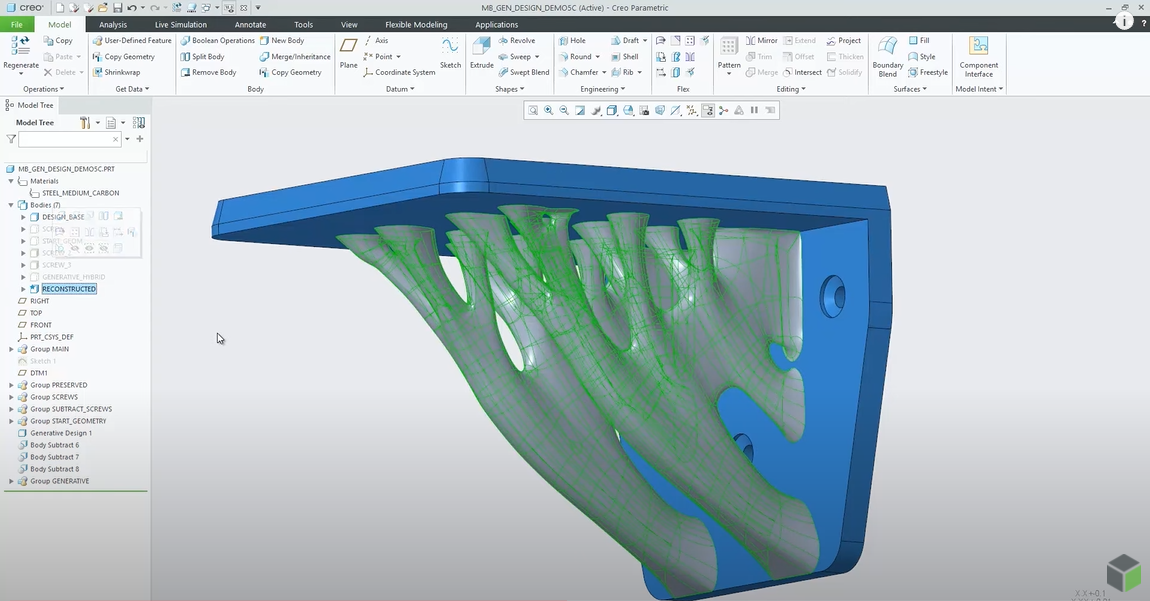Open the Shapes group dropdown
Viewport: 1150px width, 601px height.
point(510,89)
